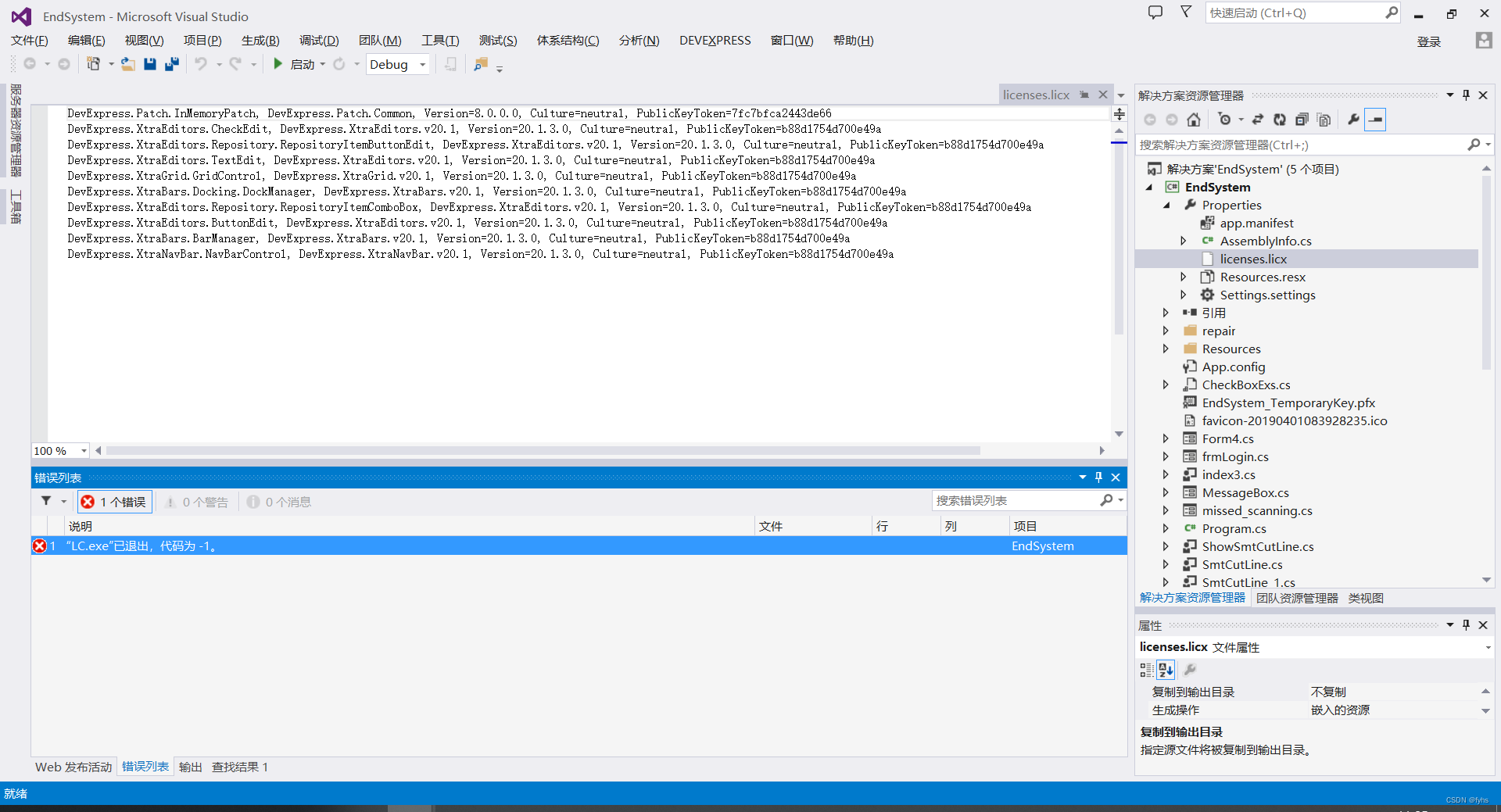Viewport: 1501px width, 812px height.
Task: Save the current file with disk icon
Action: (150, 64)
